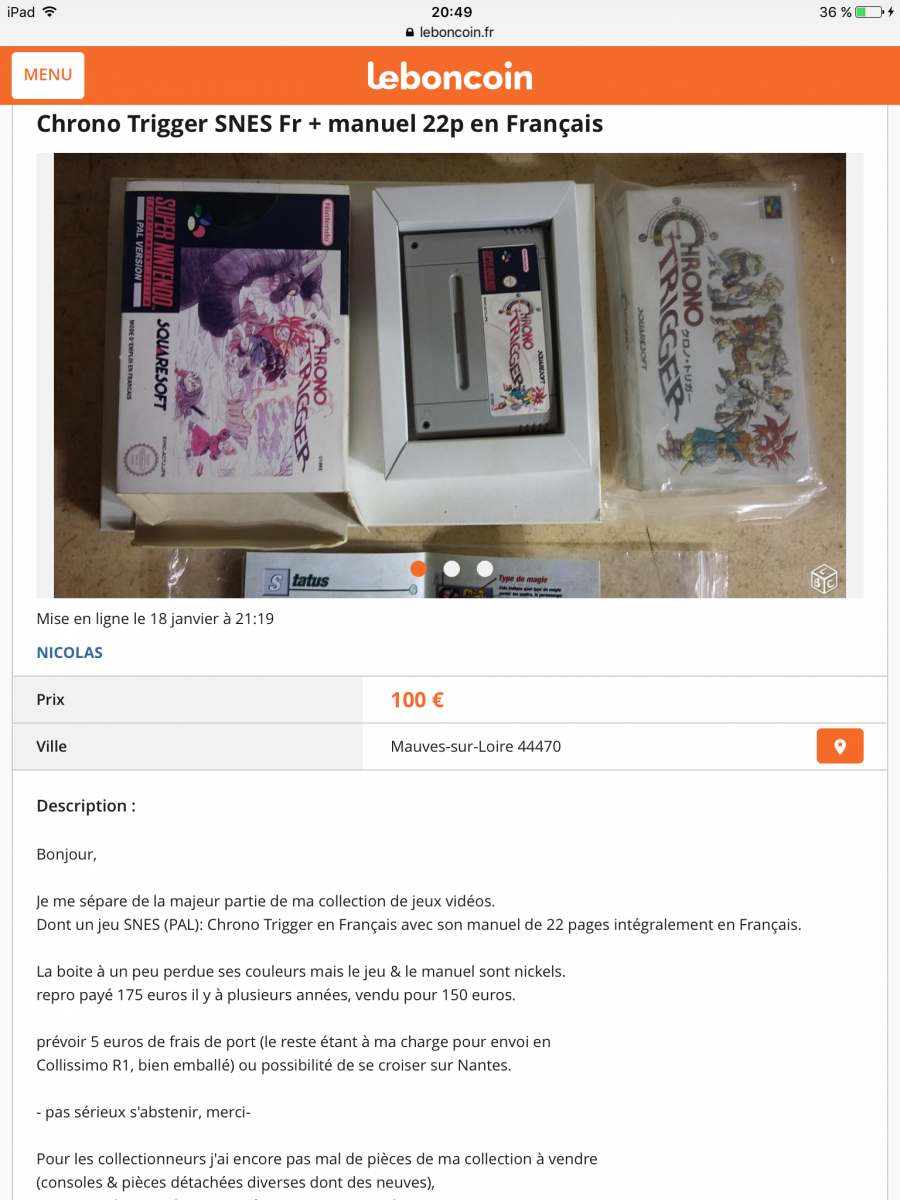Tap the 3D cube icon on photo
Screen dimensions: 900x1200
click(x=824, y=579)
